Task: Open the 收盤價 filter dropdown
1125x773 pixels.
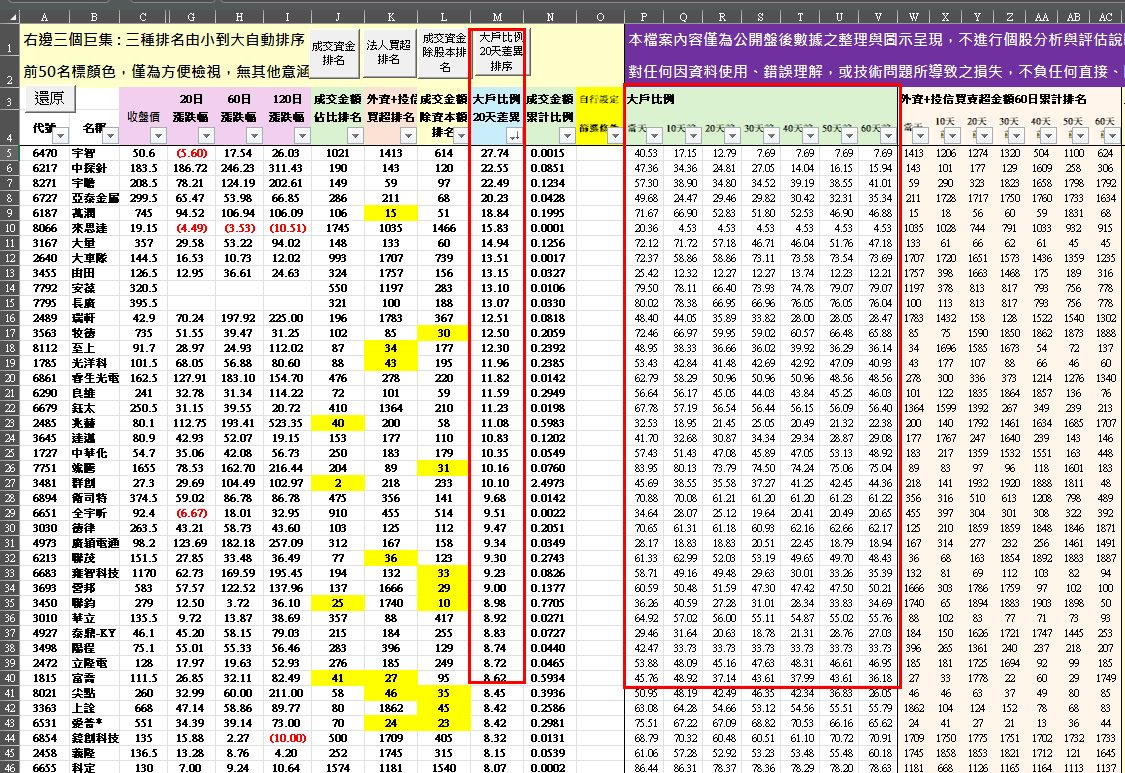Action: [159, 135]
